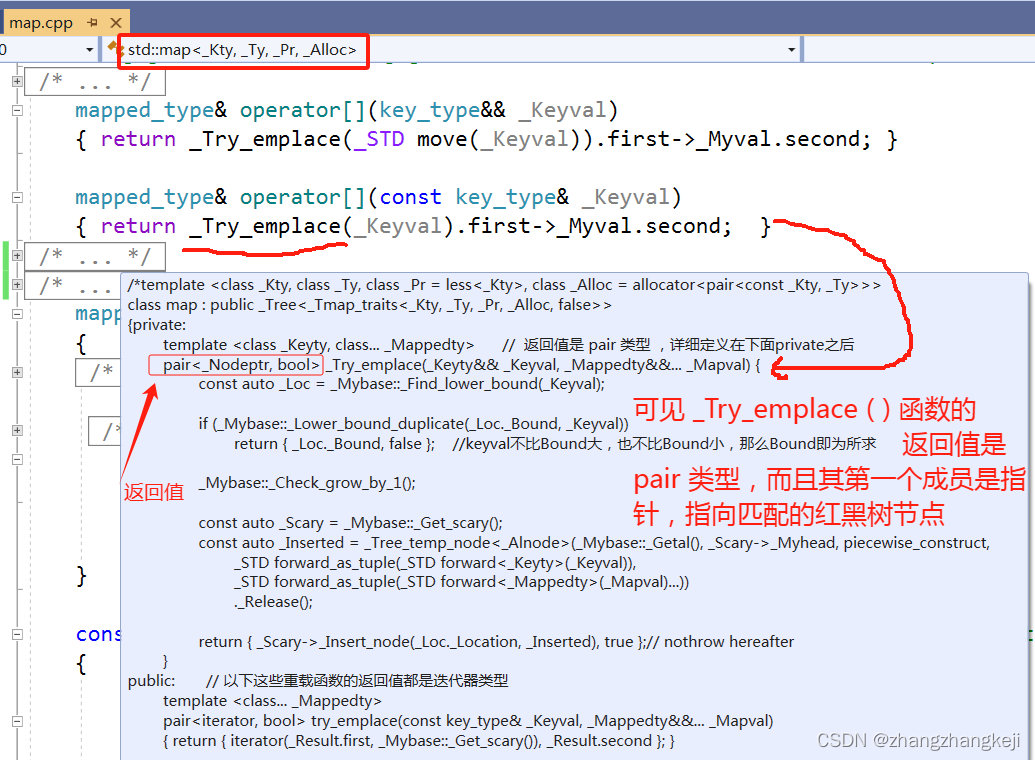Viewport: 1035px width, 760px height.
Task: Collapse the operator[](key_type&& _Keyval) function
Action: click(x=17, y=110)
